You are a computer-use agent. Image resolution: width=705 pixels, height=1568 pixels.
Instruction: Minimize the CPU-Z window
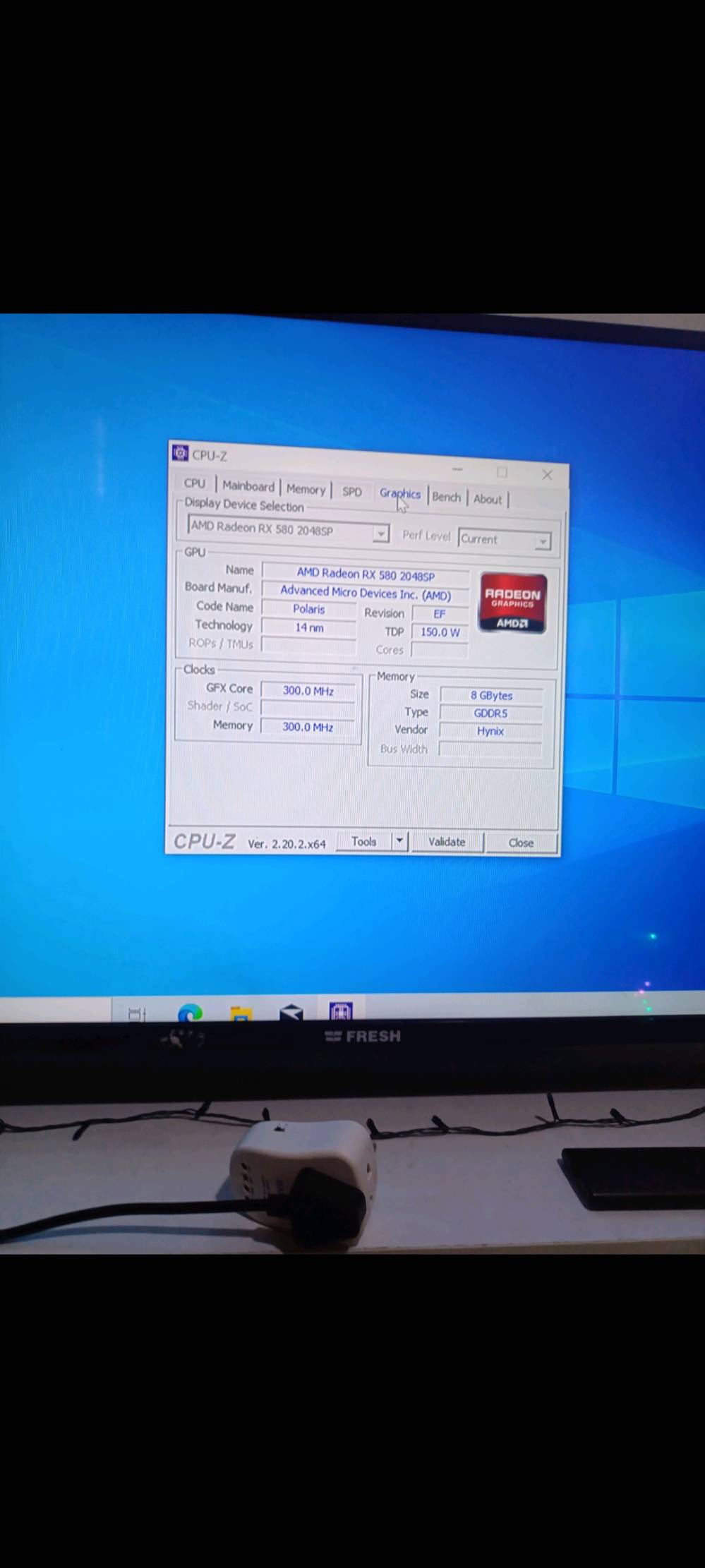[457, 469]
